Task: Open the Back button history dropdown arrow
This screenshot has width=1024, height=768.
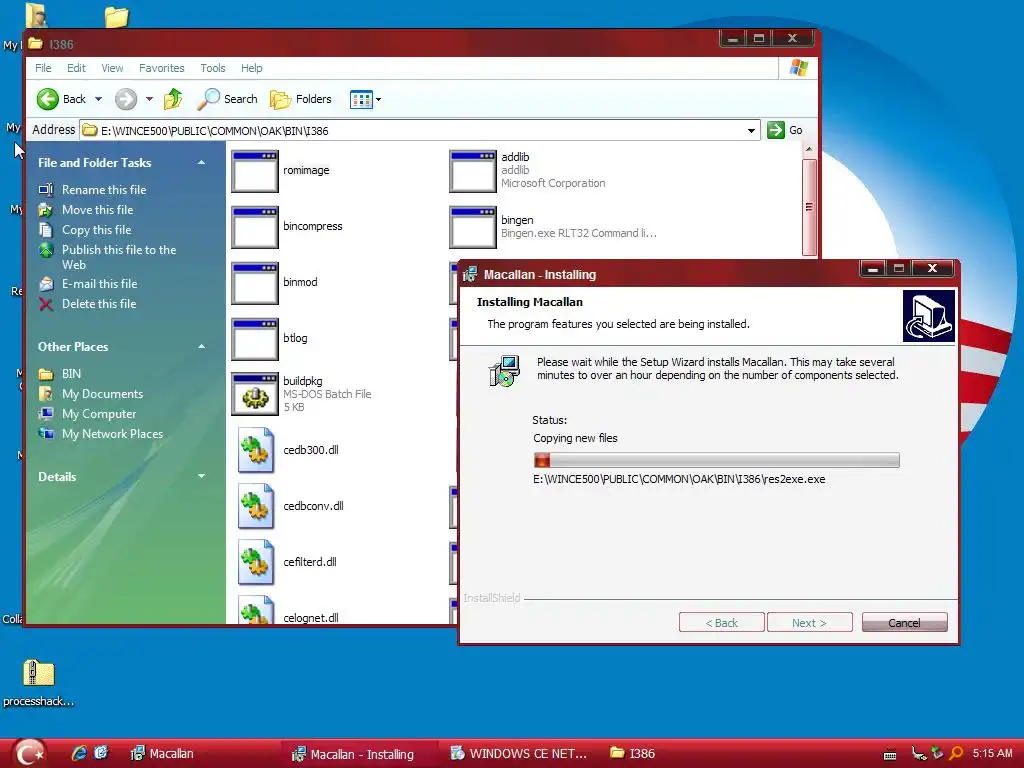Action: (x=99, y=99)
